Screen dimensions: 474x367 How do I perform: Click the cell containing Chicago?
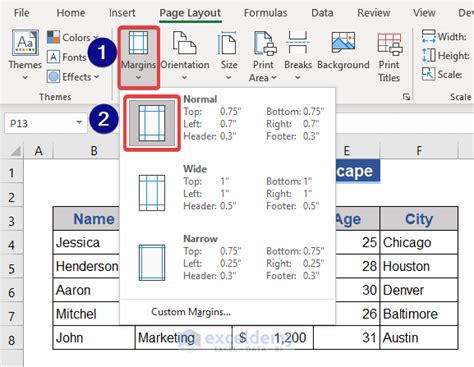point(419,242)
